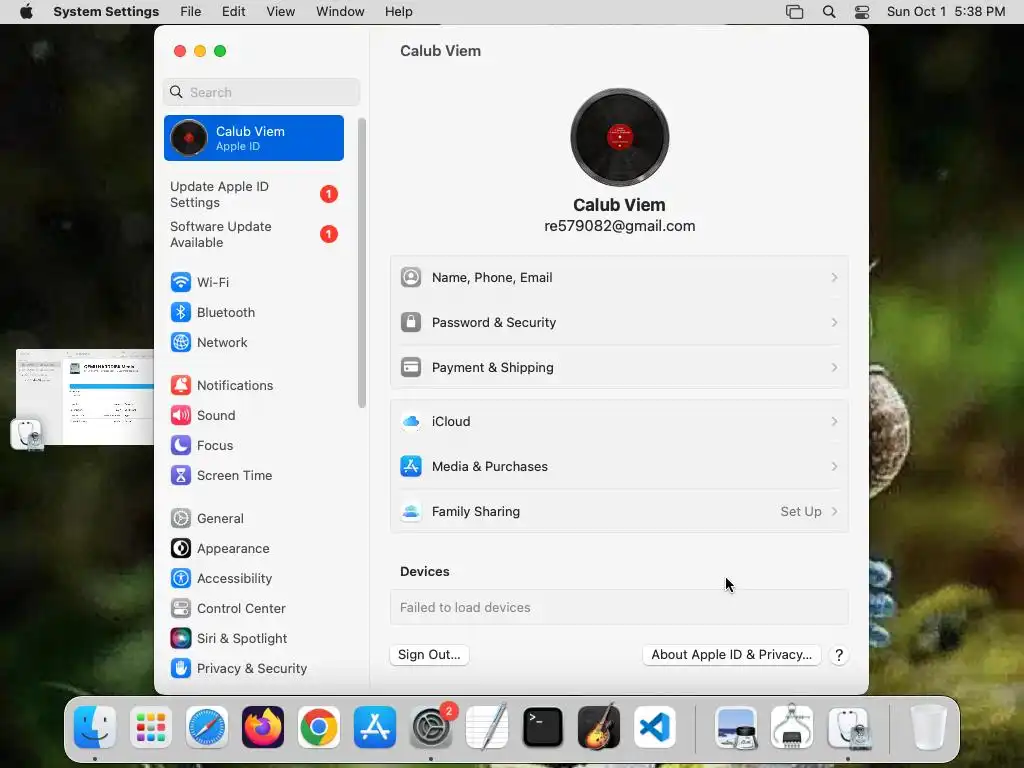Click the Password & Security lock icon
The image size is (1024, 768).
[411, 322]
